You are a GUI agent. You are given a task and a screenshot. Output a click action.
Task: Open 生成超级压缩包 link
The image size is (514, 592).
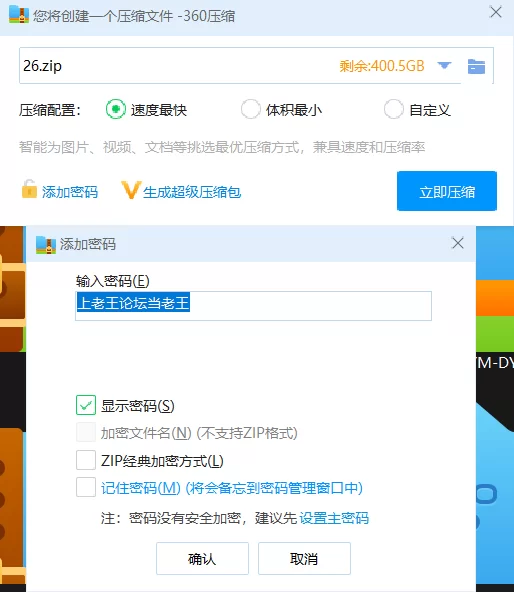pos(192,192)
